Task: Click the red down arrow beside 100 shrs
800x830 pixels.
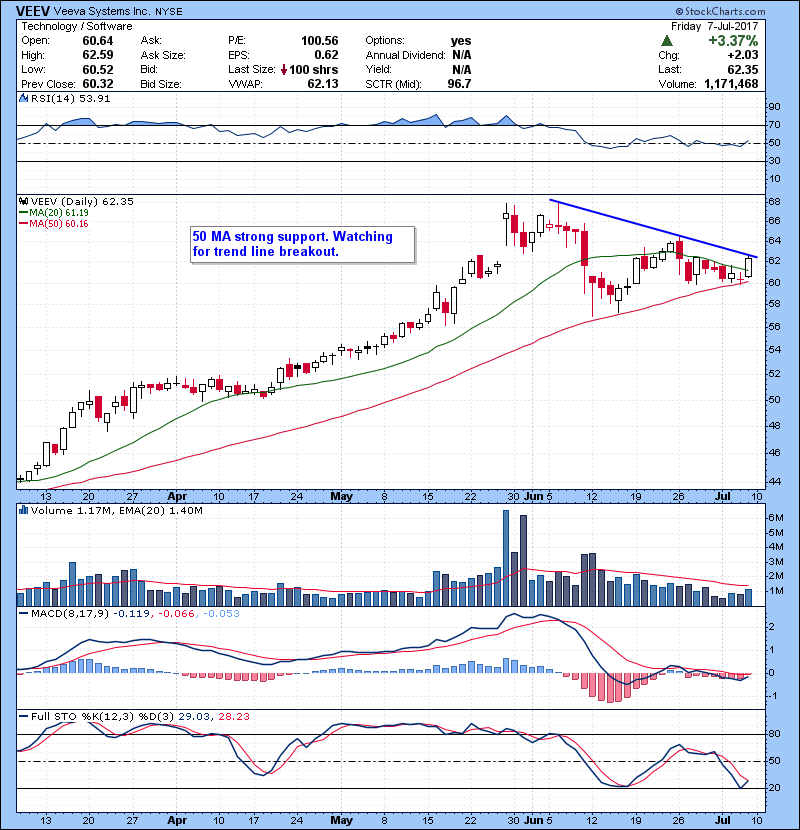Action: click(x=284, y=70)
